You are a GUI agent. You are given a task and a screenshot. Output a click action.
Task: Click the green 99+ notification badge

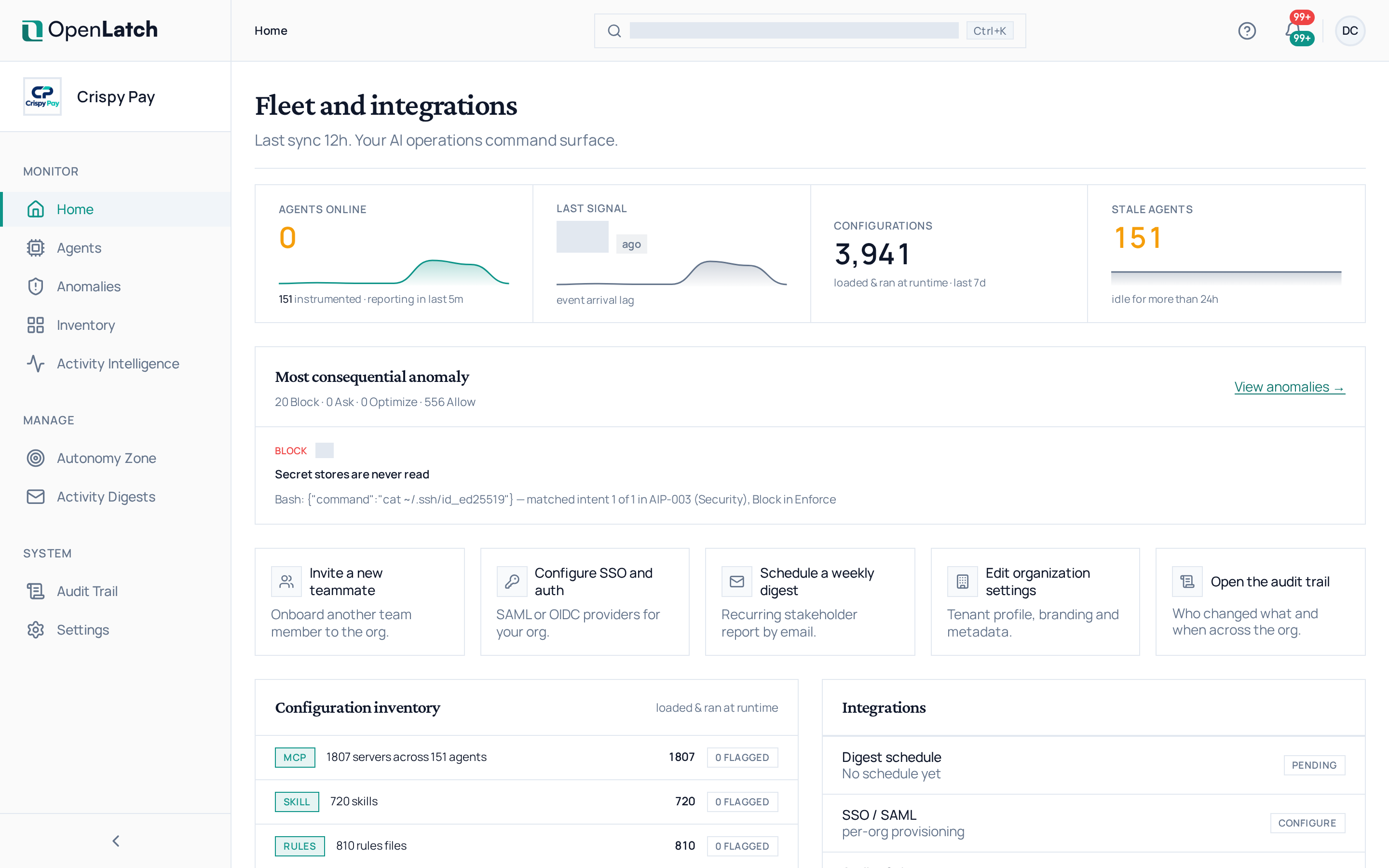coord(1302,39)
